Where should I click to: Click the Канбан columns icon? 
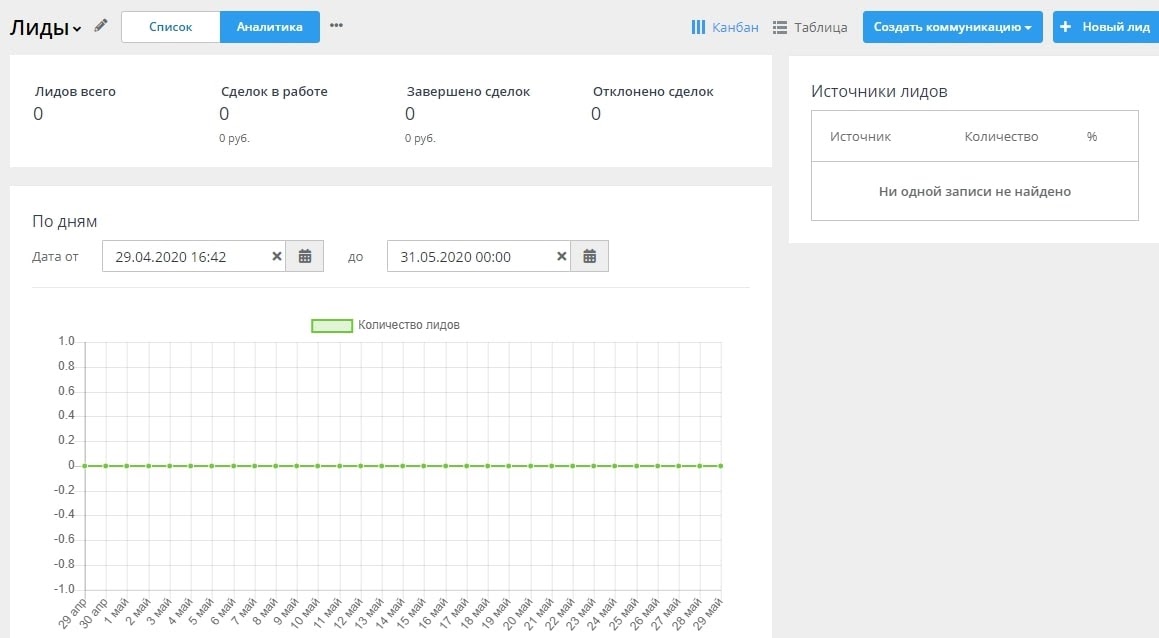[x=698, y=27]
